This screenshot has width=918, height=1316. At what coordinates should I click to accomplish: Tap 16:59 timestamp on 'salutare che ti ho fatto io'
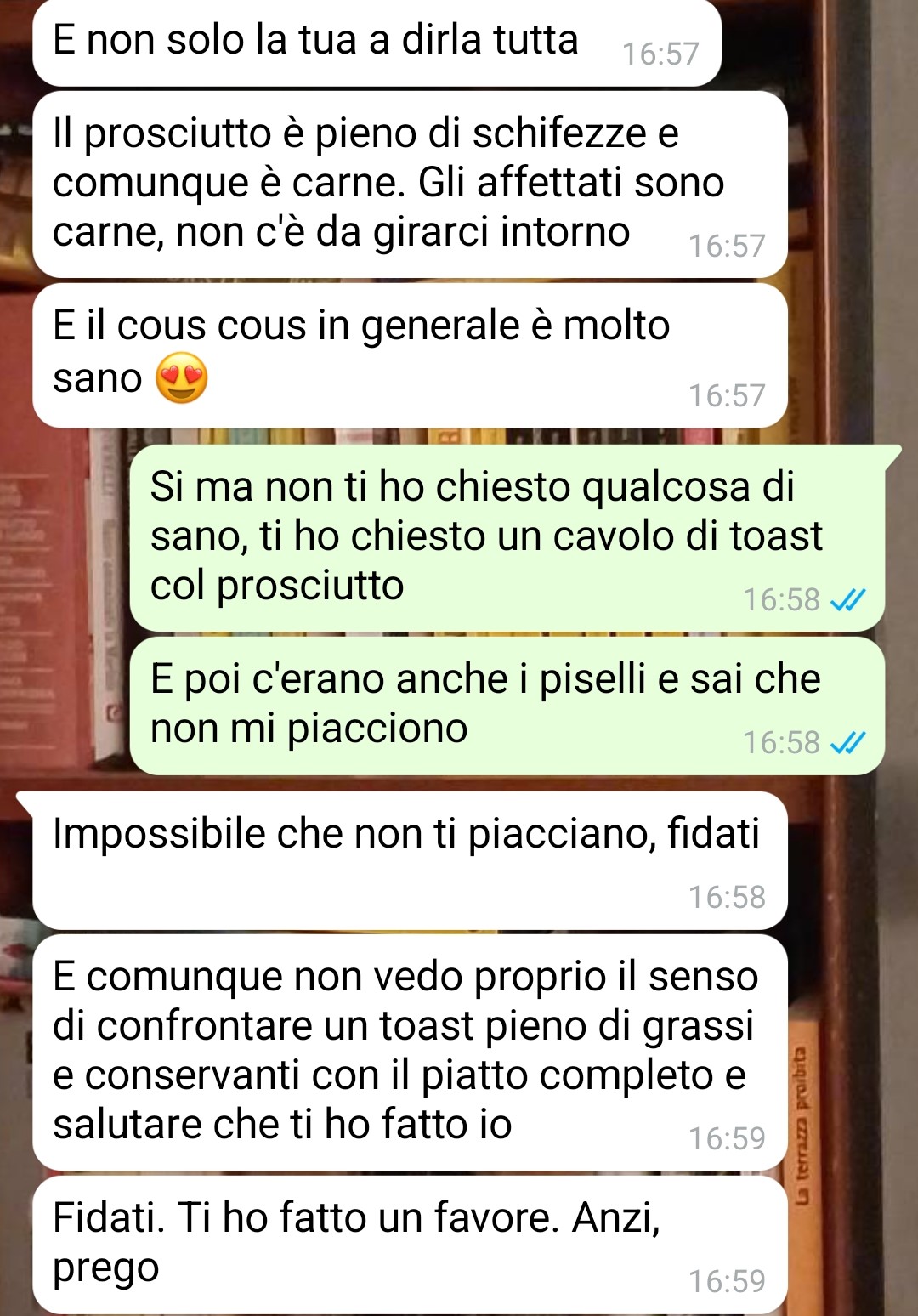coord(727,1139)
